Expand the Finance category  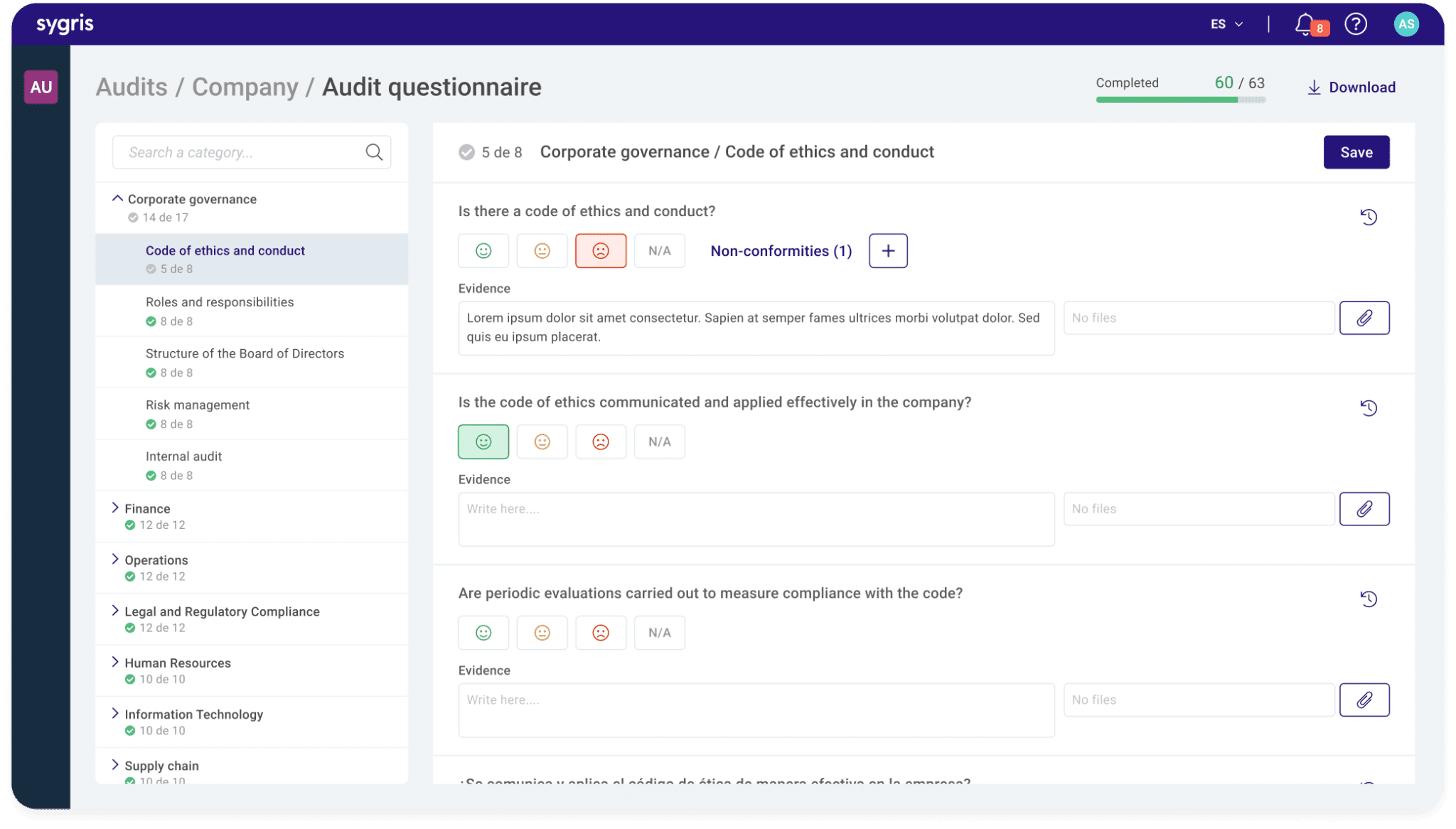click(115, 508)
